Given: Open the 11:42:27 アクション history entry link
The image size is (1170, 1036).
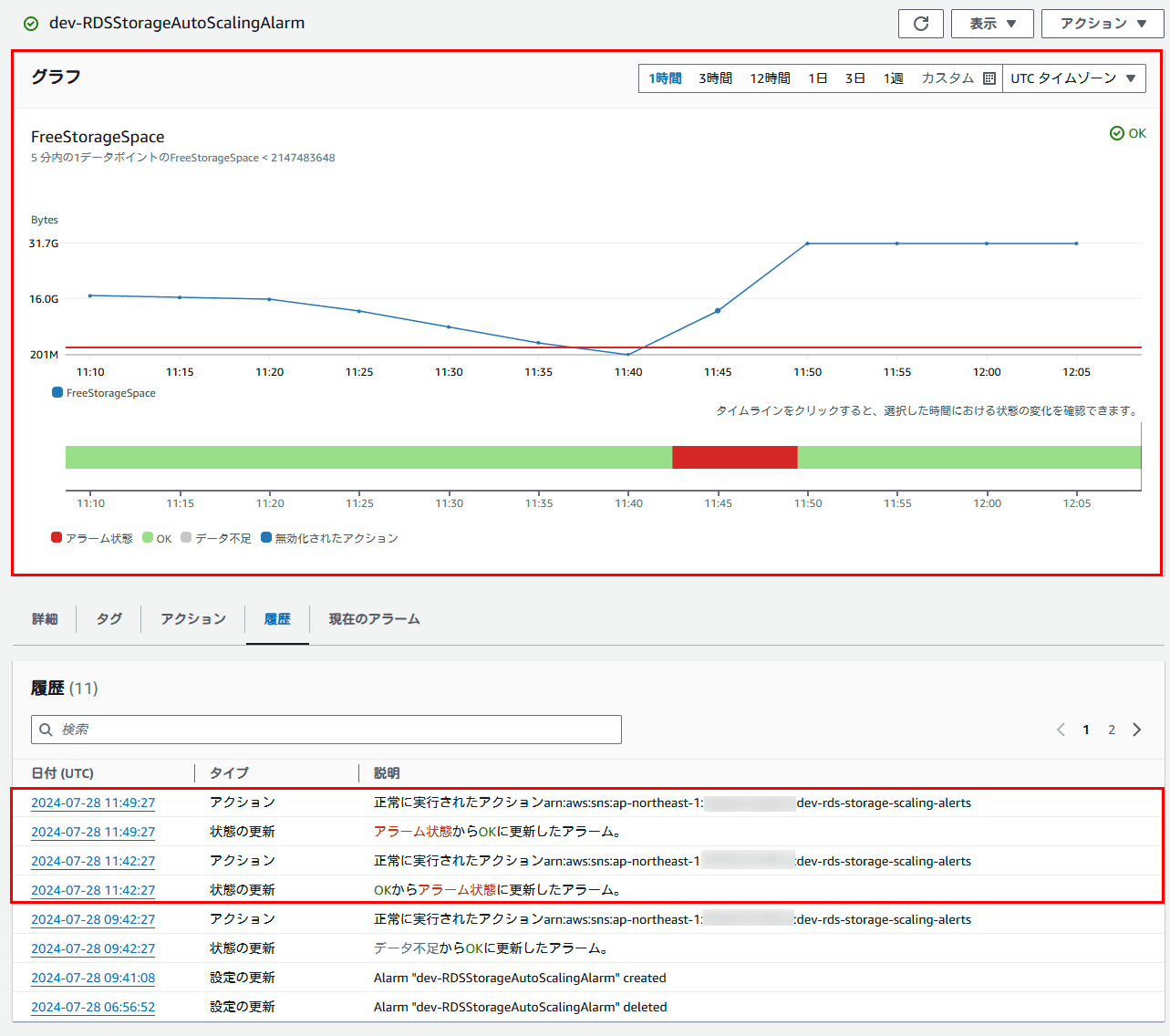Looking at the screenshot, I should click(93, 862).
